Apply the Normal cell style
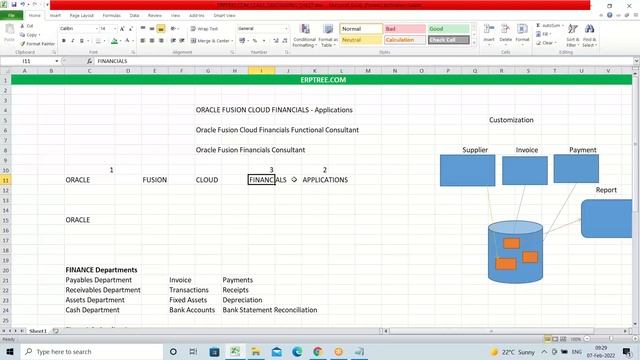Viewport: 640px width, 360px height. point(361,29)
